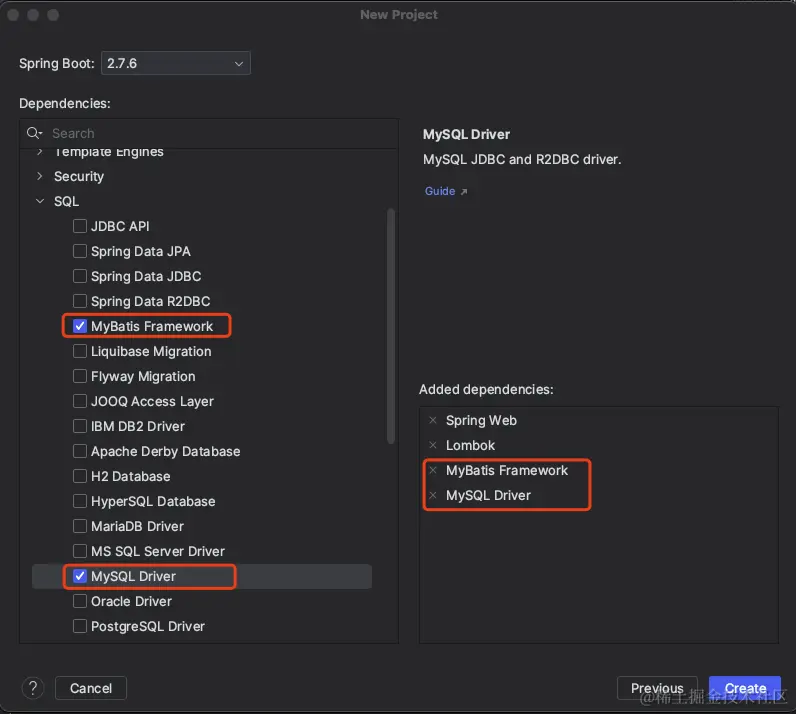The width and height of the screenshot is (796, 714).
Task: Focus the dependencies Search field
Action: coord(200,133)
